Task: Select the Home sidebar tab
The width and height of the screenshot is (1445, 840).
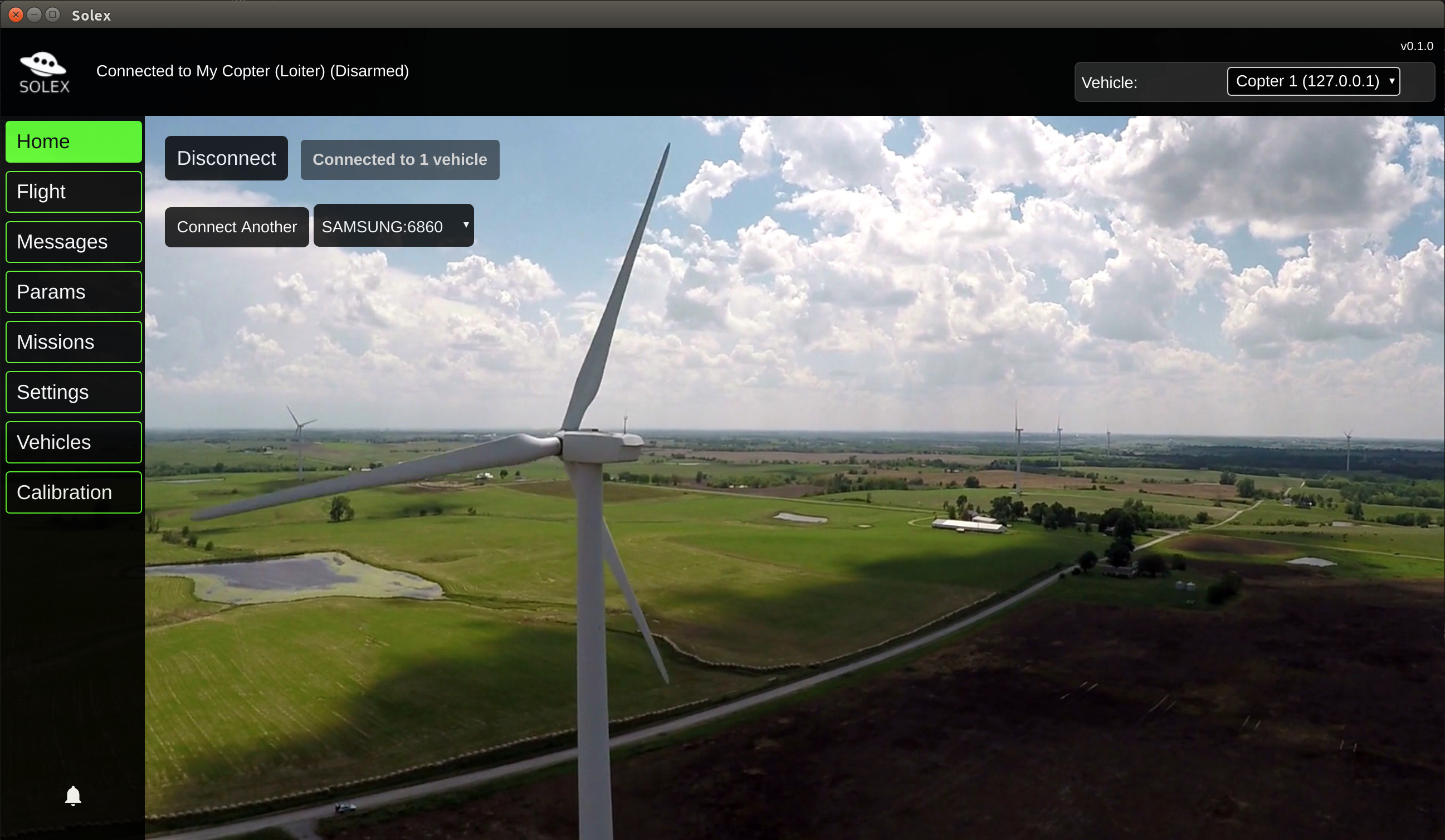Action: (74, 141)
